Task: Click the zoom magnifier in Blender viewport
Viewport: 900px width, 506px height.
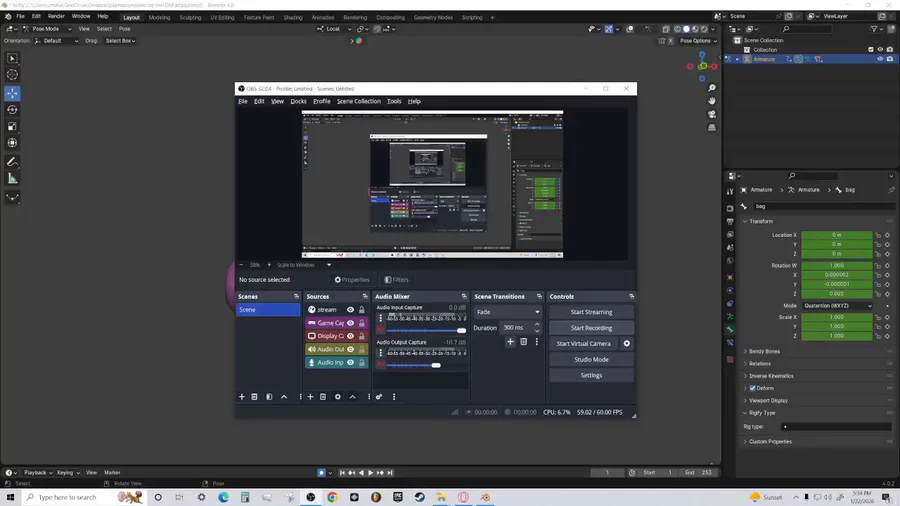Action: point(712,88)
